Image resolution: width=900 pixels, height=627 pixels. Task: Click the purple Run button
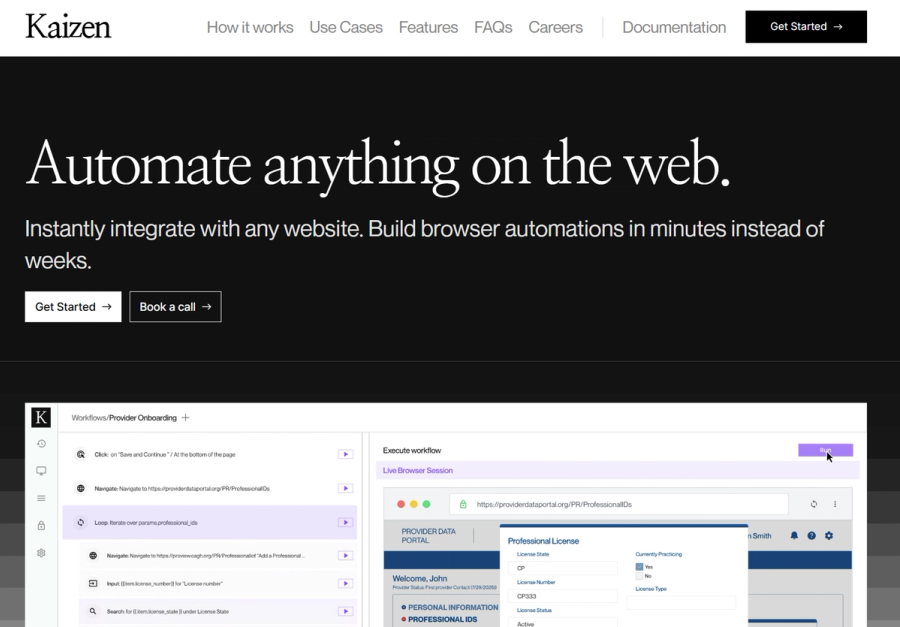tap(825, 450)
